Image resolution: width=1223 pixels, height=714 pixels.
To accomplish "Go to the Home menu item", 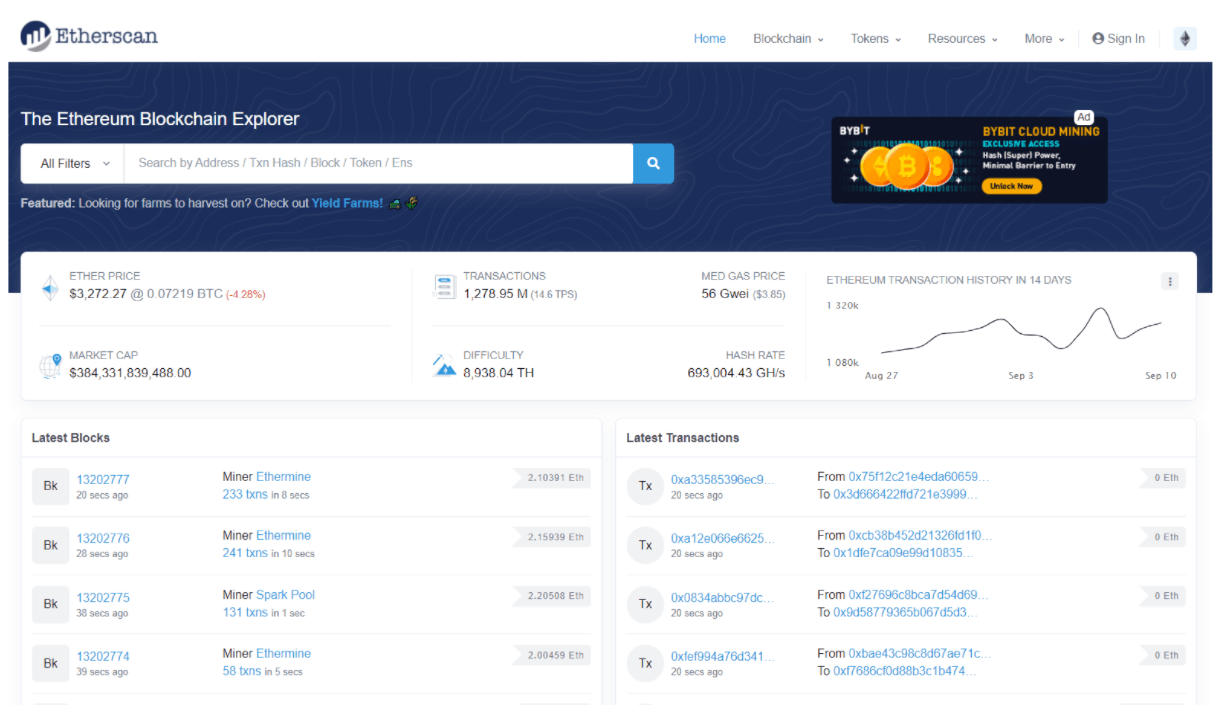I will (x=709, y=39).
